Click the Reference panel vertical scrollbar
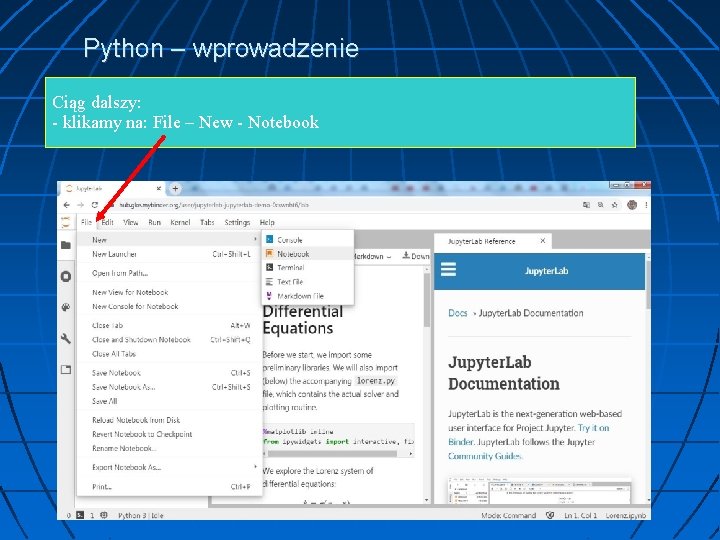 point(648,286)
